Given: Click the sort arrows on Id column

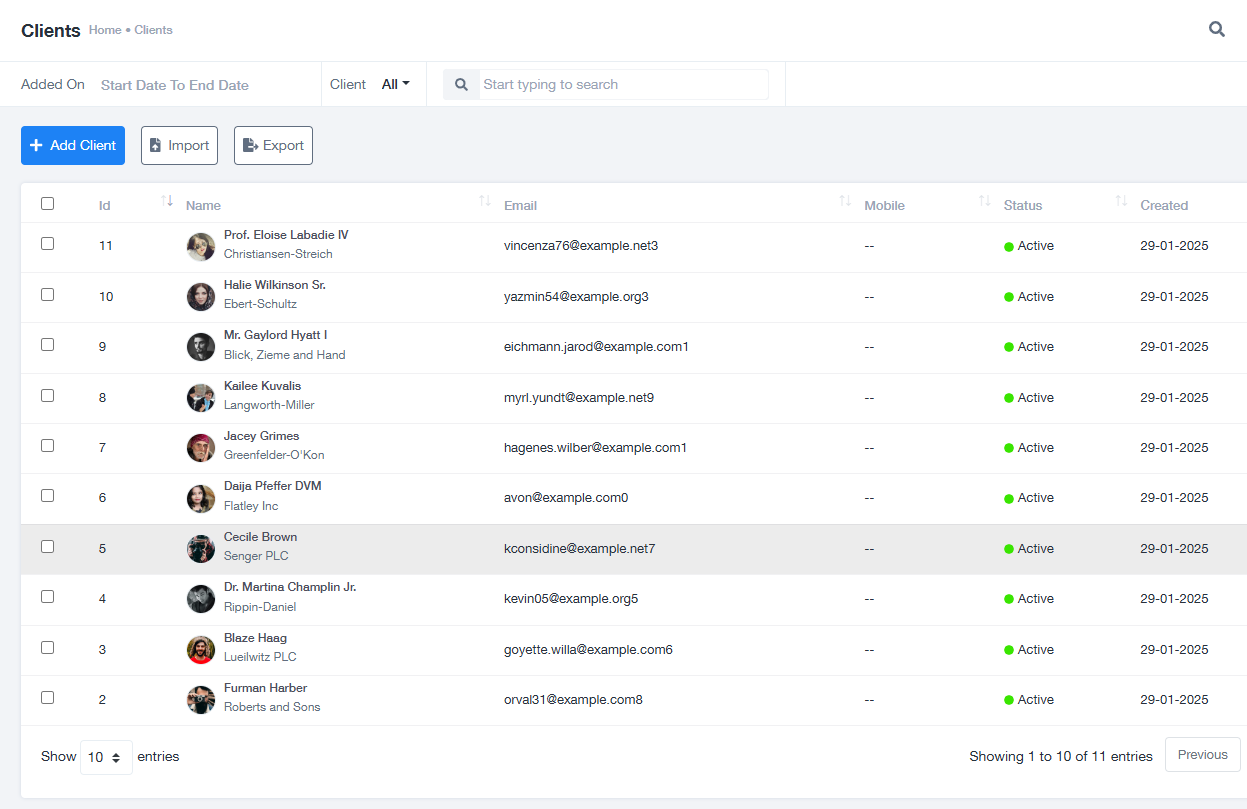Looking at the screenshot, I should [x=167, y=202].
